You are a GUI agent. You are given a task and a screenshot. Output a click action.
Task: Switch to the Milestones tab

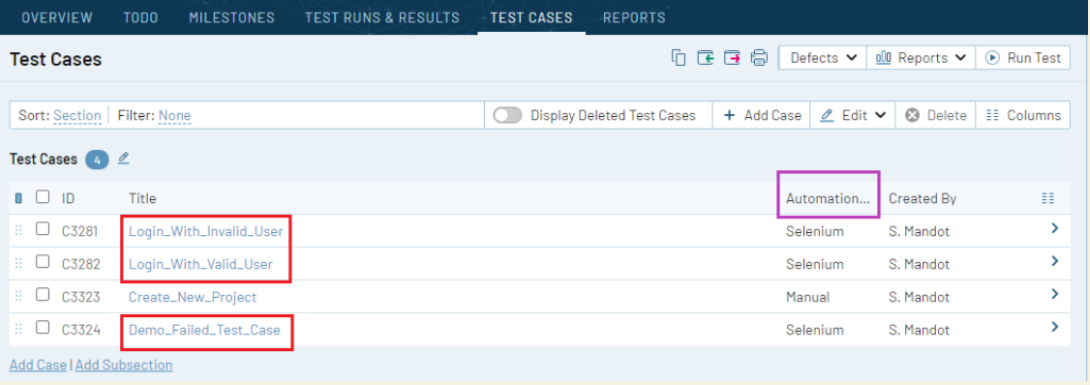[x=231, y=17]
